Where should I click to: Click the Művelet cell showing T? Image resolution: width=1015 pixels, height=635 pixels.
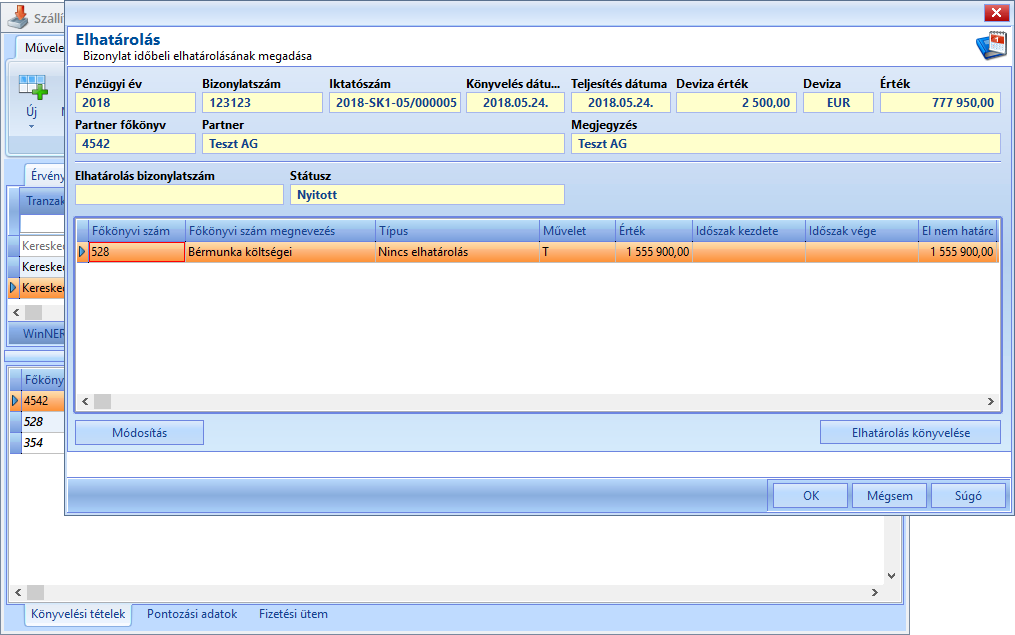[577, 252]
